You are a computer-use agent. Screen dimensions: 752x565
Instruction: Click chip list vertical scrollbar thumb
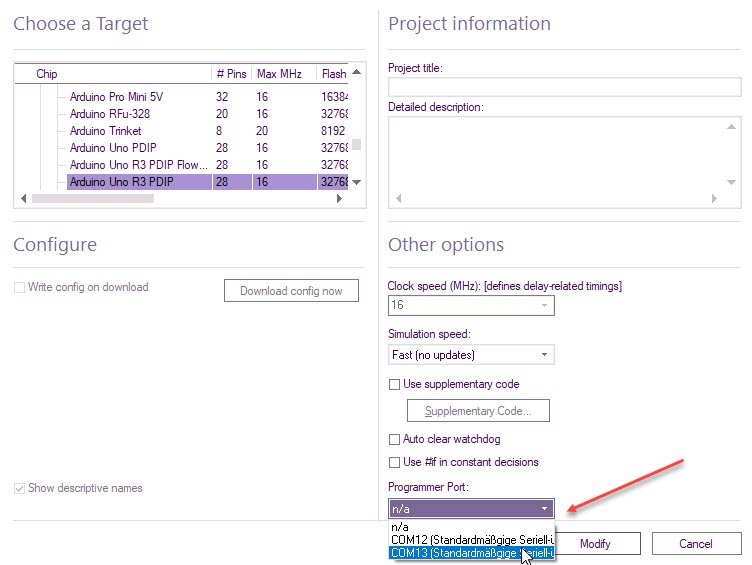pos(356,144)
